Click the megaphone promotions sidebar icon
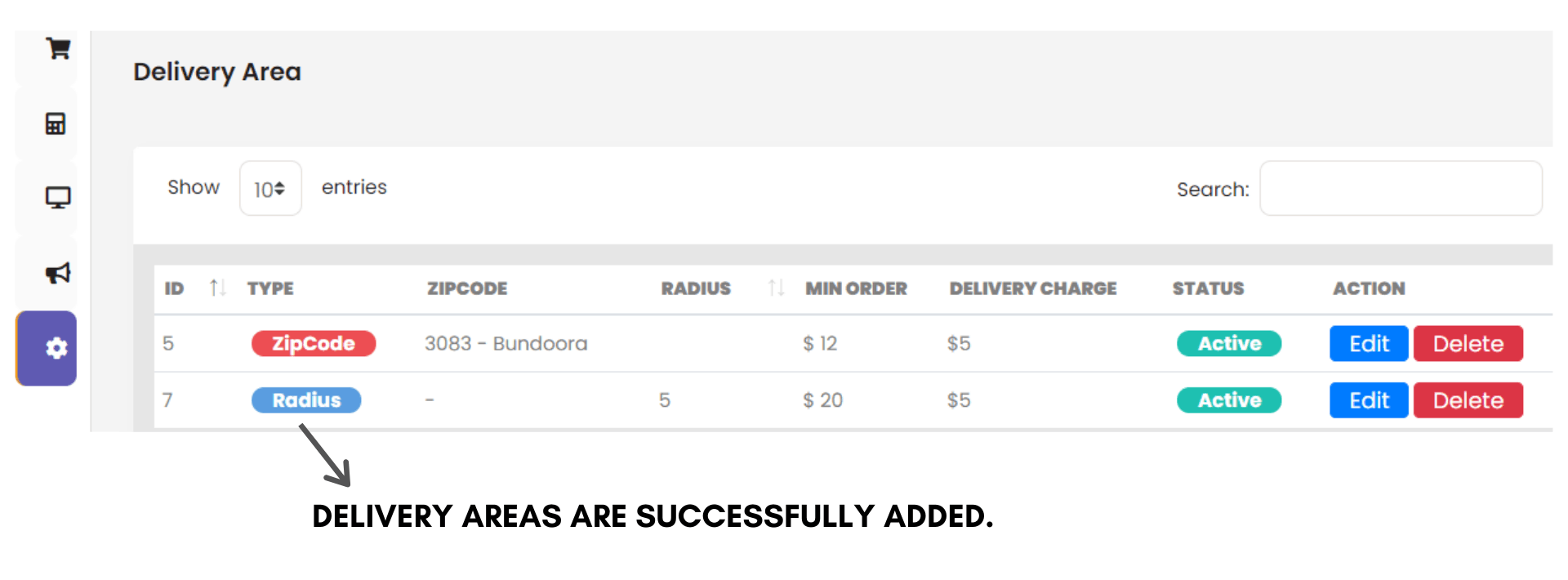Image resolution: width=1568 pixels, height=580 pixels. click(57, 273)
